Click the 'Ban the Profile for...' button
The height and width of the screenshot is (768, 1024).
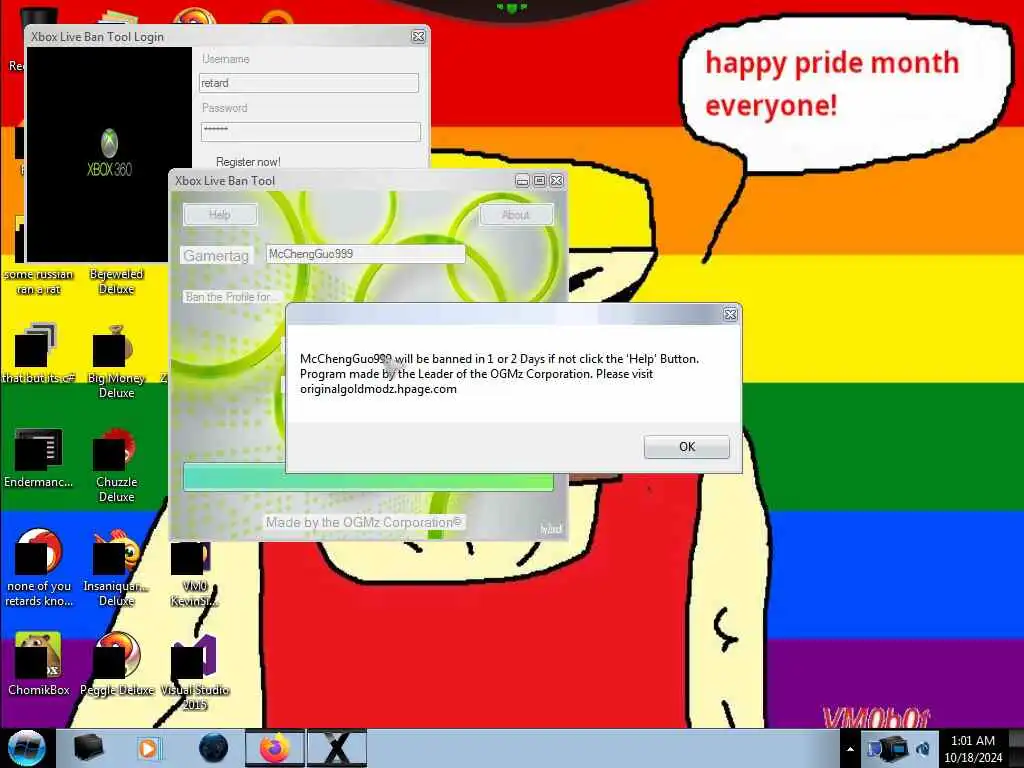tap(231, 297)
